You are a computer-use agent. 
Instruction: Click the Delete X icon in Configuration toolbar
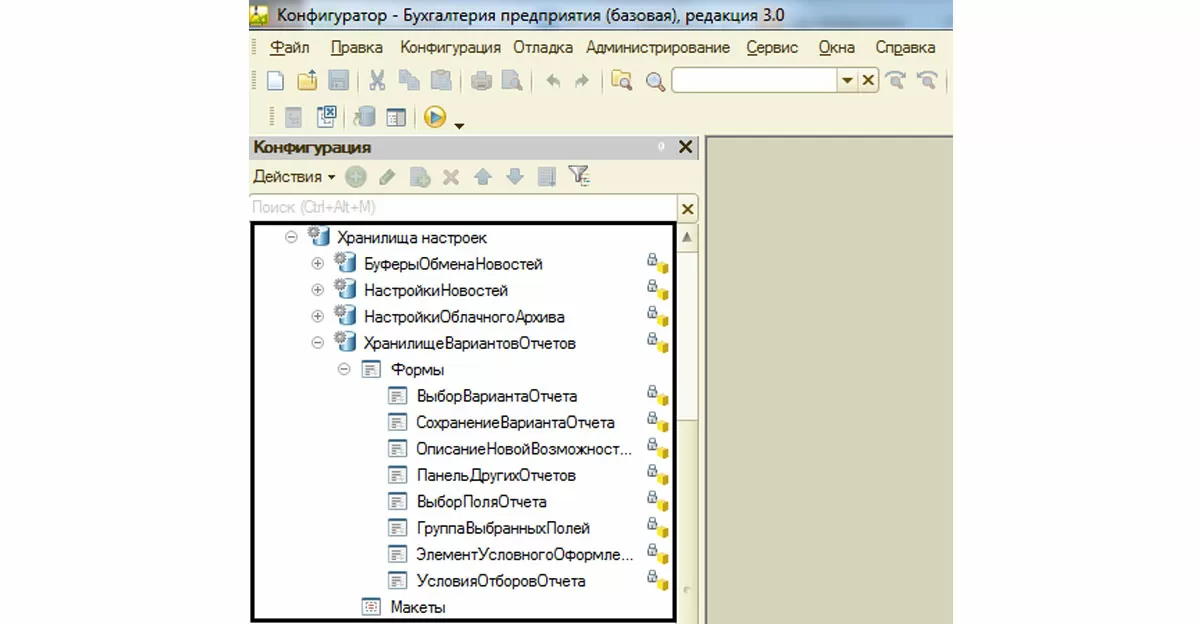pos(451,177)
